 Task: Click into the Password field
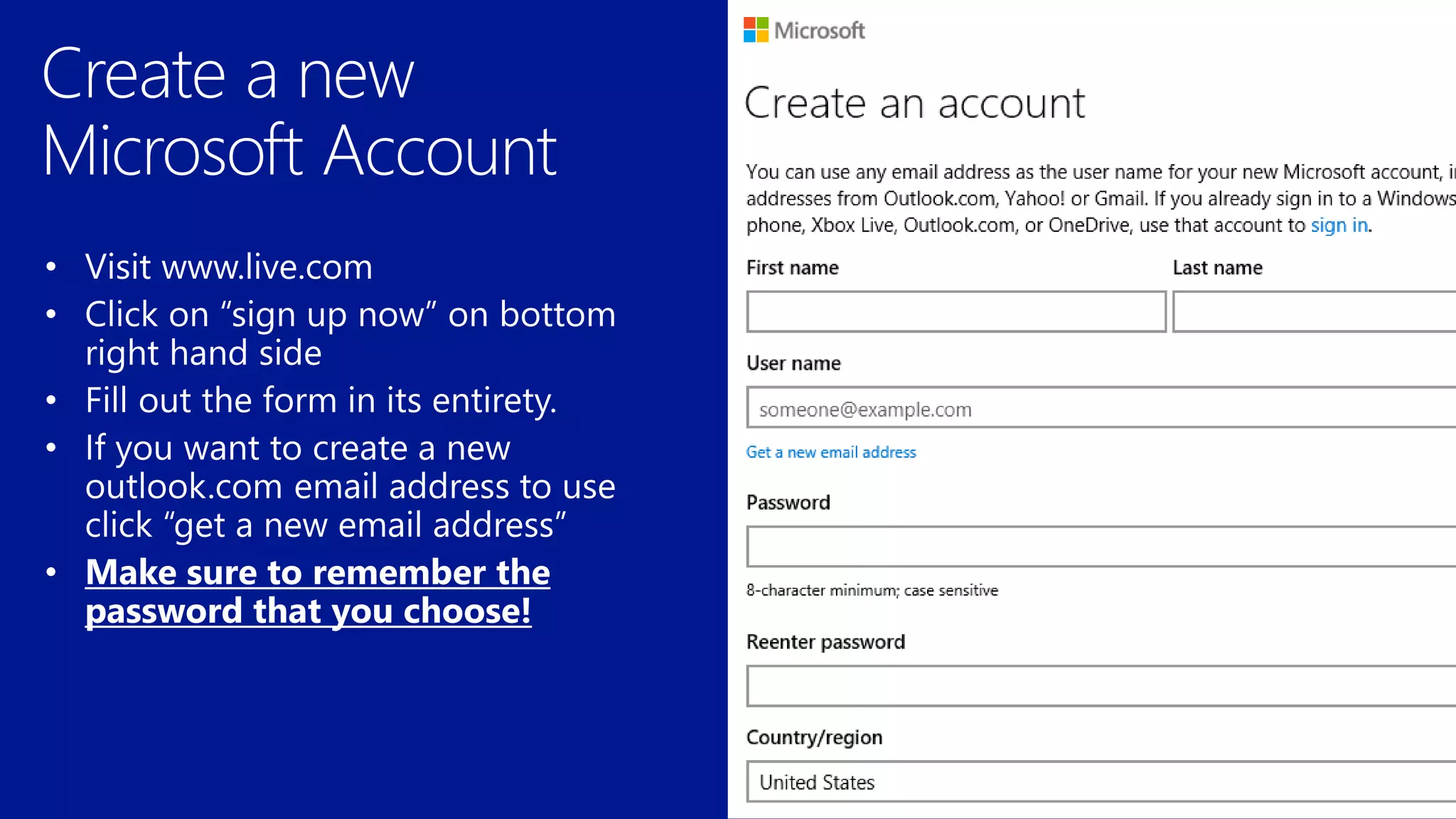[x=1101, y=547]
